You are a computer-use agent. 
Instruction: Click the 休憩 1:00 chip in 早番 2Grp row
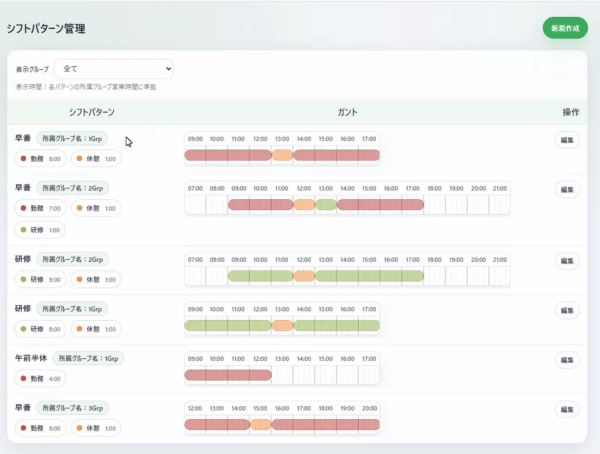pos(96,208)
